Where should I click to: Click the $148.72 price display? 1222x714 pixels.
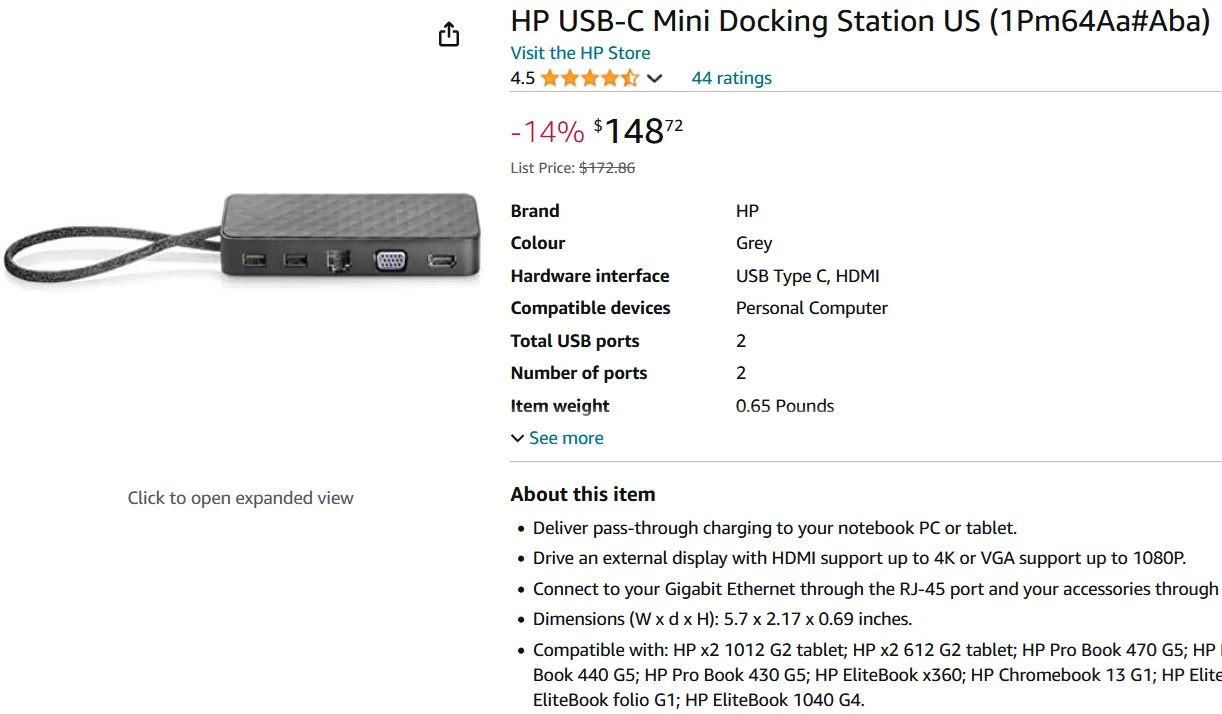pos(635,130)
